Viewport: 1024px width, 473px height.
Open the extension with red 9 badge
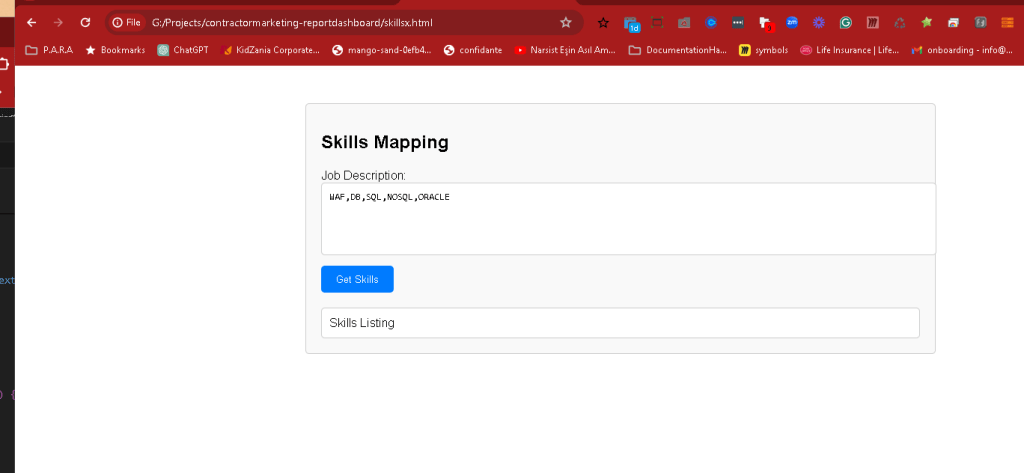765,24
